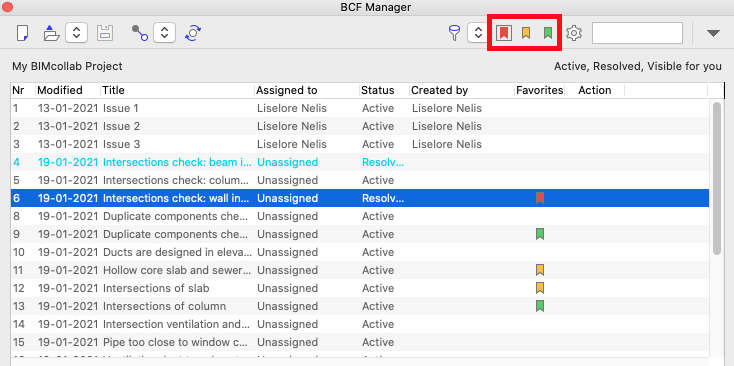The image size is (734, 366).
Task: Select Ducts are designed in elevation row
Action: coord(360,252)
